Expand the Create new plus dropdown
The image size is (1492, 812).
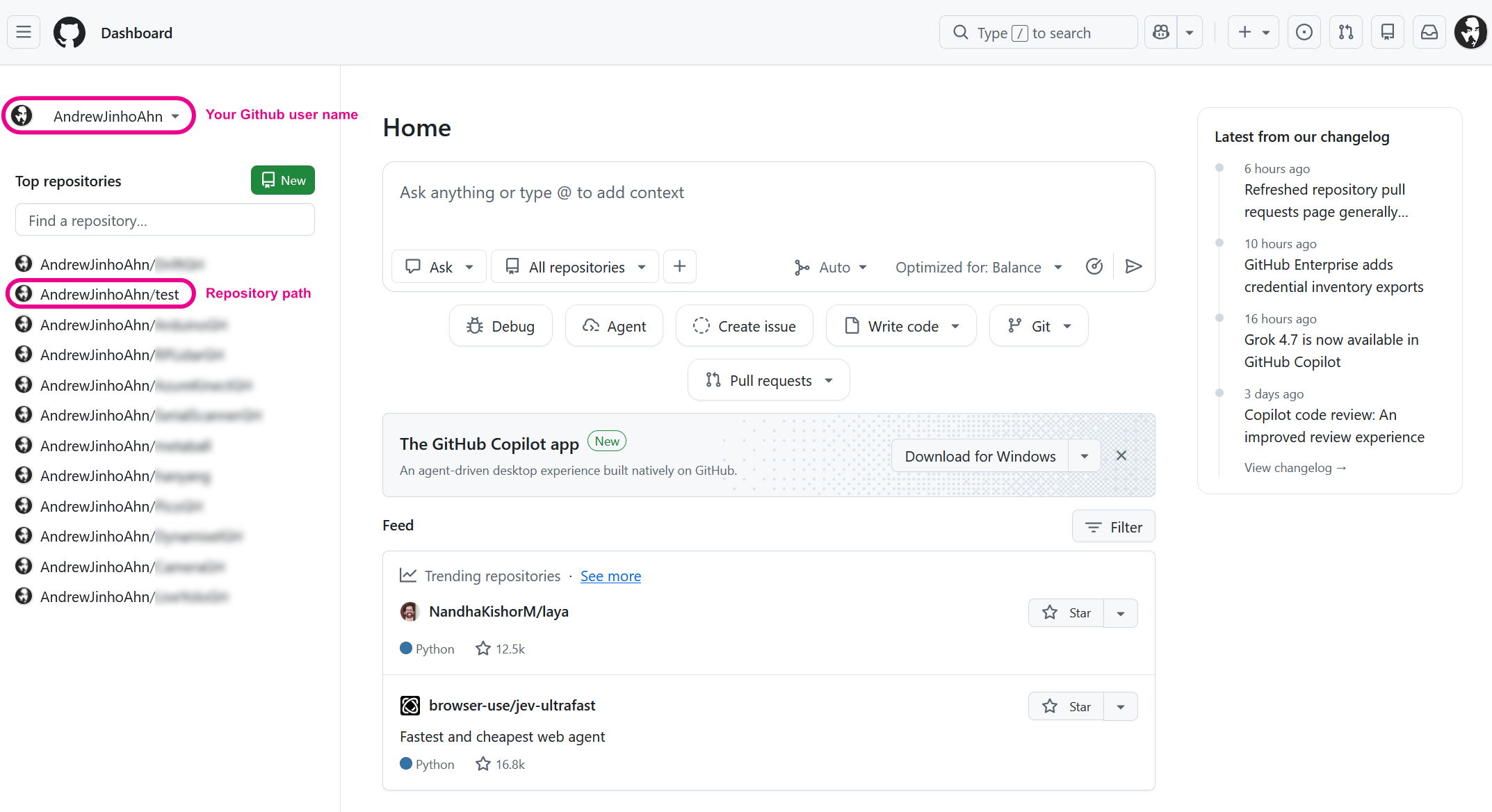[1253, 33]
